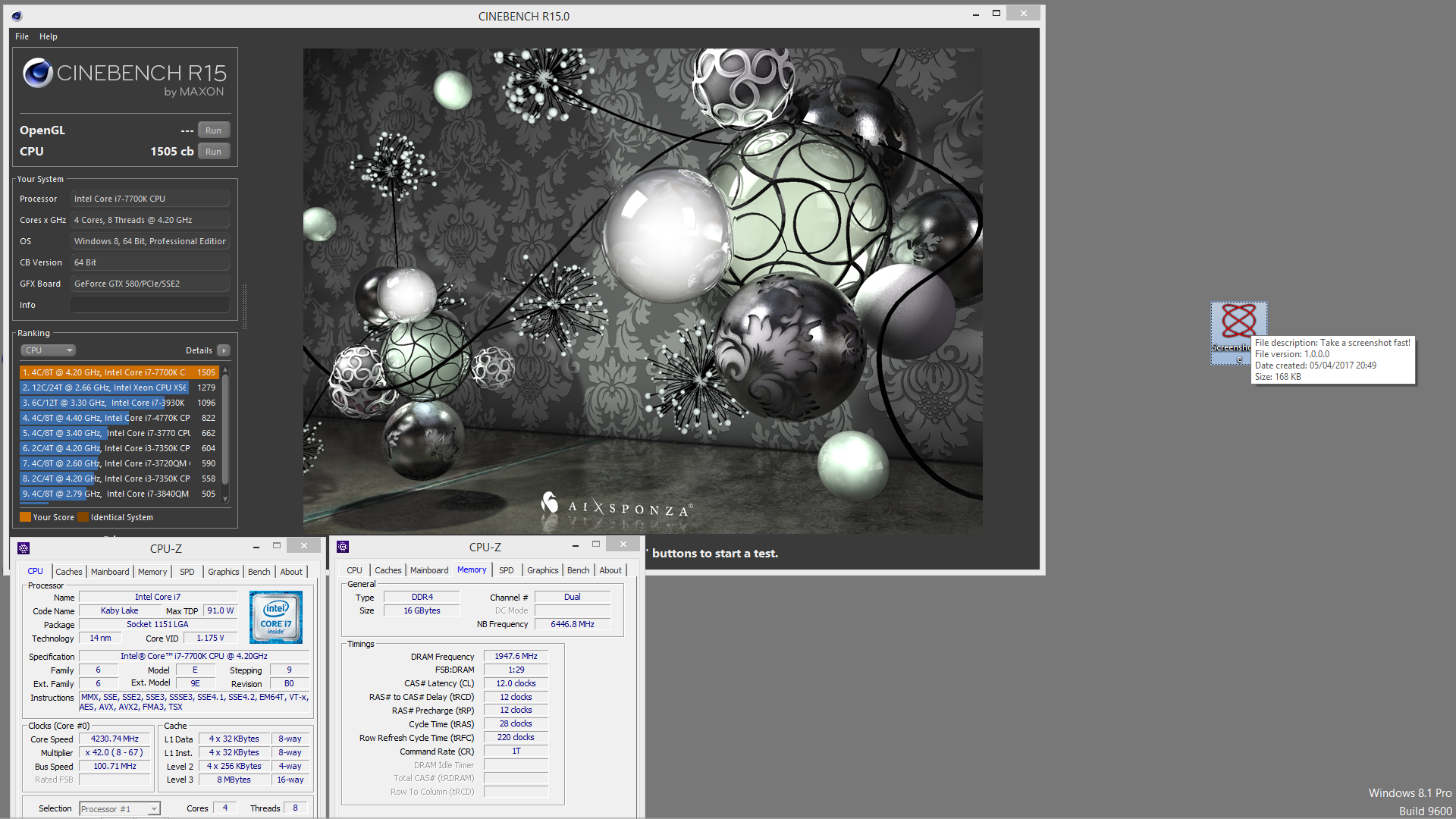Click the Cinebench R15 logo sphere
The width and height of the screenshot is (1456, 819).
click(38, 73)
